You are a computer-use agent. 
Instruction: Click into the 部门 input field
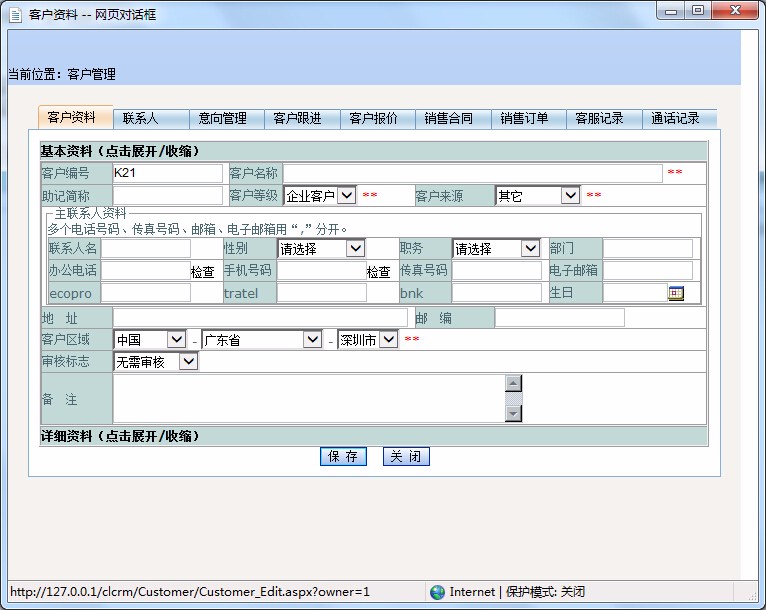tap(648, 249)
